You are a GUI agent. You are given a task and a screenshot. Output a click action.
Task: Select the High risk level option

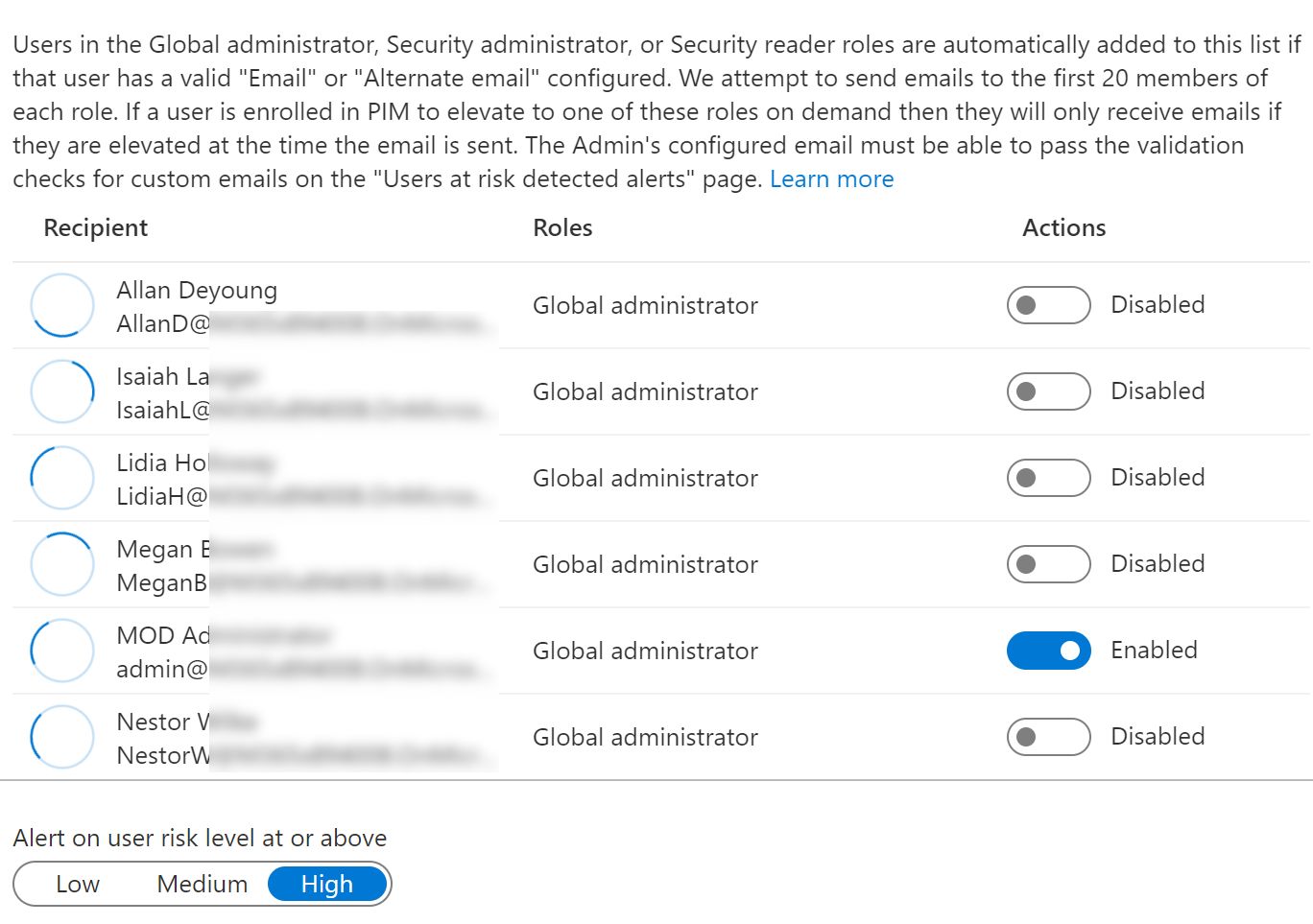[x=327, y=884]
